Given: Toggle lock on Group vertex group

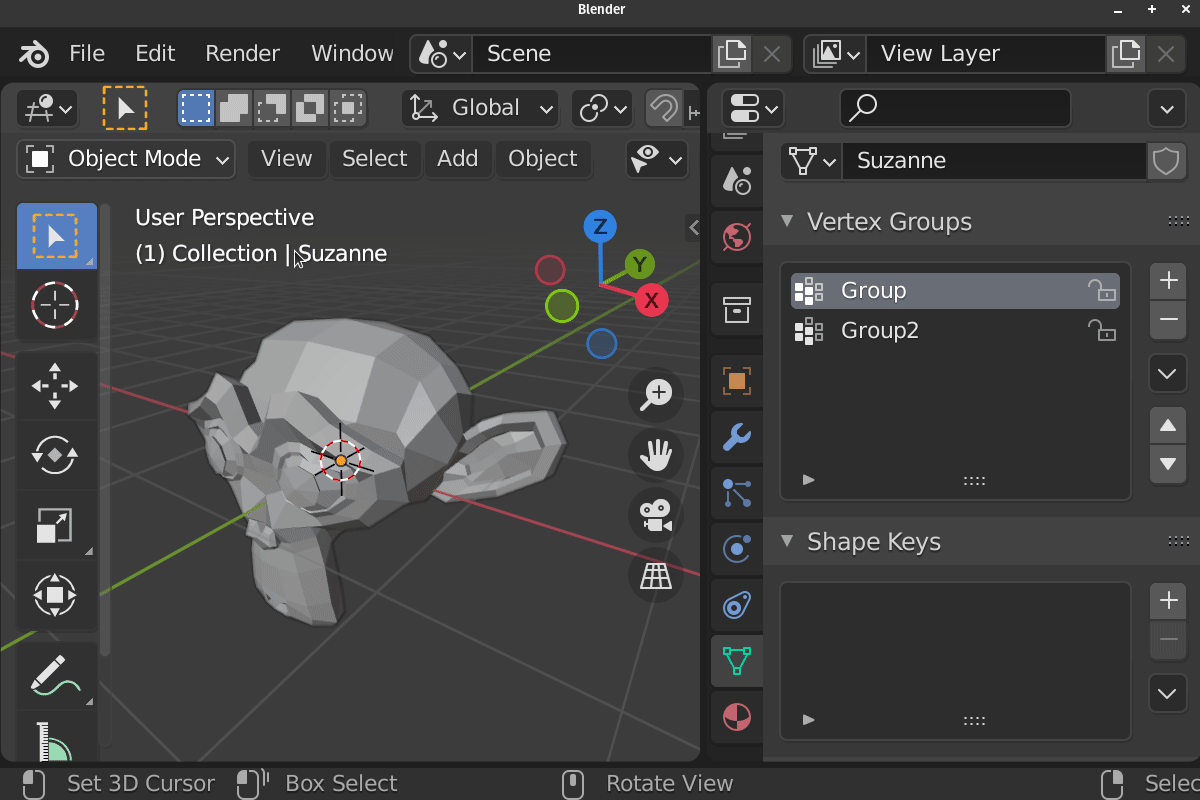Looking at the screenshot, I should click(x=1101, y=291).
